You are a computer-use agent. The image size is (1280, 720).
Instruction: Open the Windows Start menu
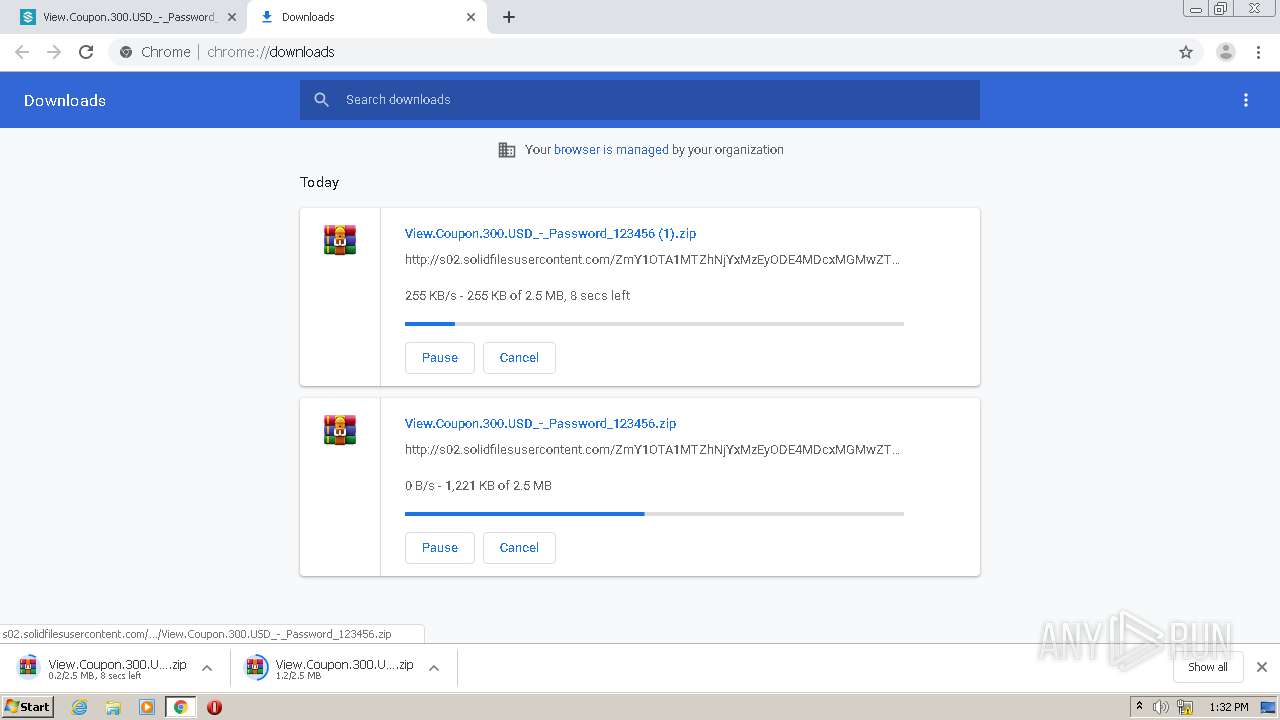pyautogui.click(x=27, y=707)
